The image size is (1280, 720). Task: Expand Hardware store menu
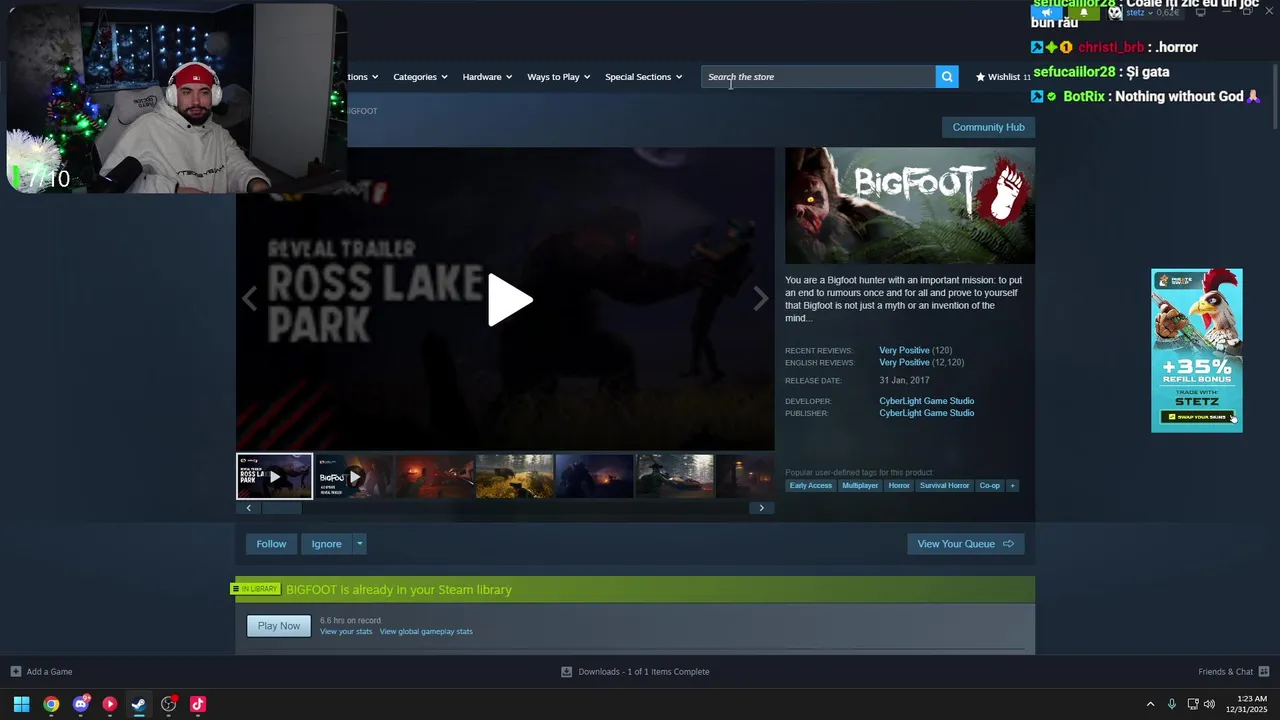point(487,77)
